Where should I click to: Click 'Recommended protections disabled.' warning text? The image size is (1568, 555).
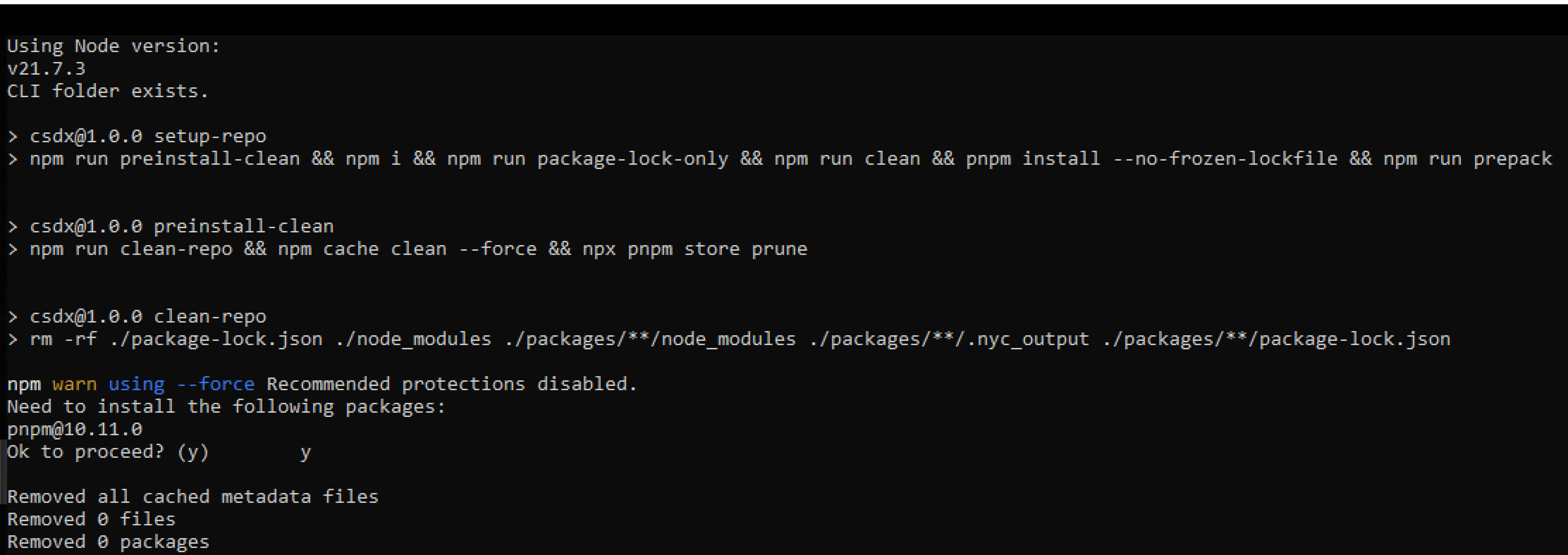(x=452, y=383)
